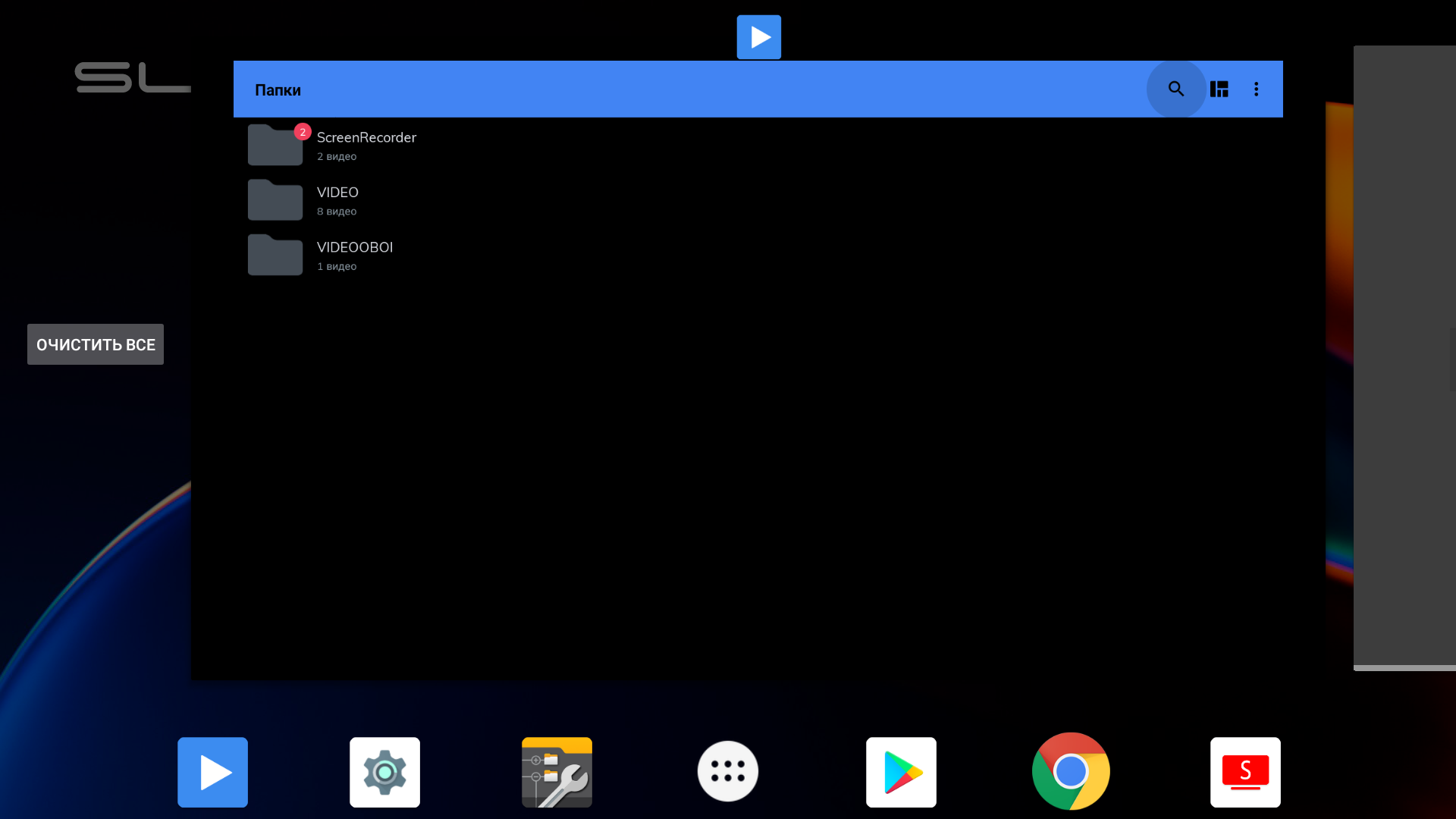This screenshot has height=819, width=1456.
Task: Open the ScreenRecorder folder
Action: [366, 145]
